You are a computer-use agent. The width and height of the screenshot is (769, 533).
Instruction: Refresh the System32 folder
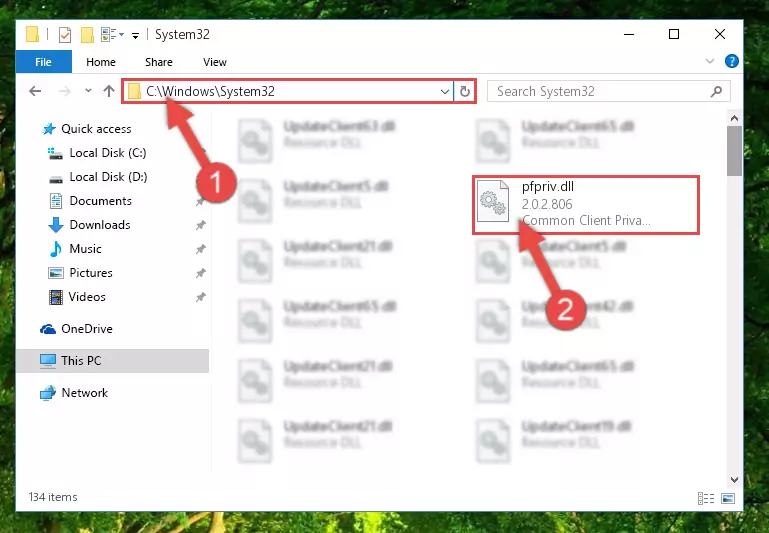pos(464,92)
